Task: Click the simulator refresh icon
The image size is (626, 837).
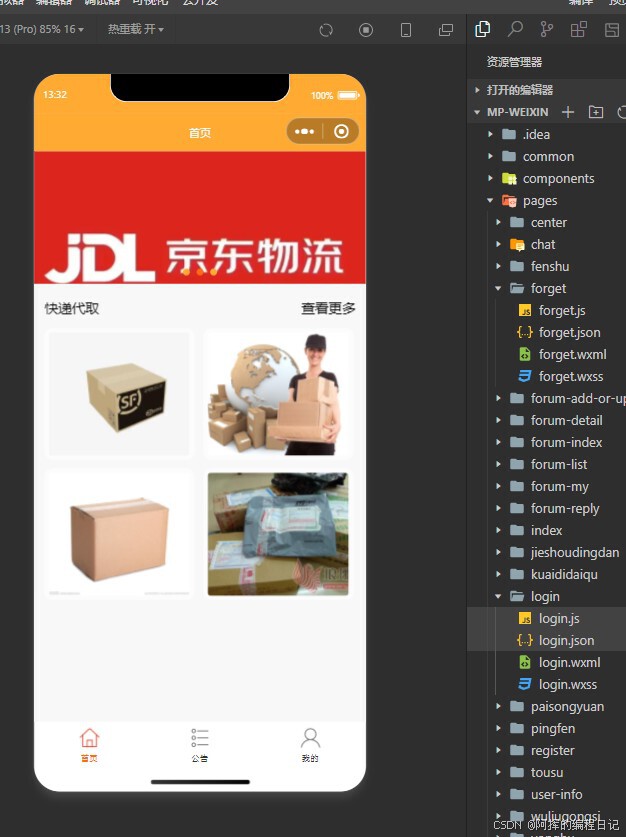Action: pyautogui.click(x=326, y=30)
